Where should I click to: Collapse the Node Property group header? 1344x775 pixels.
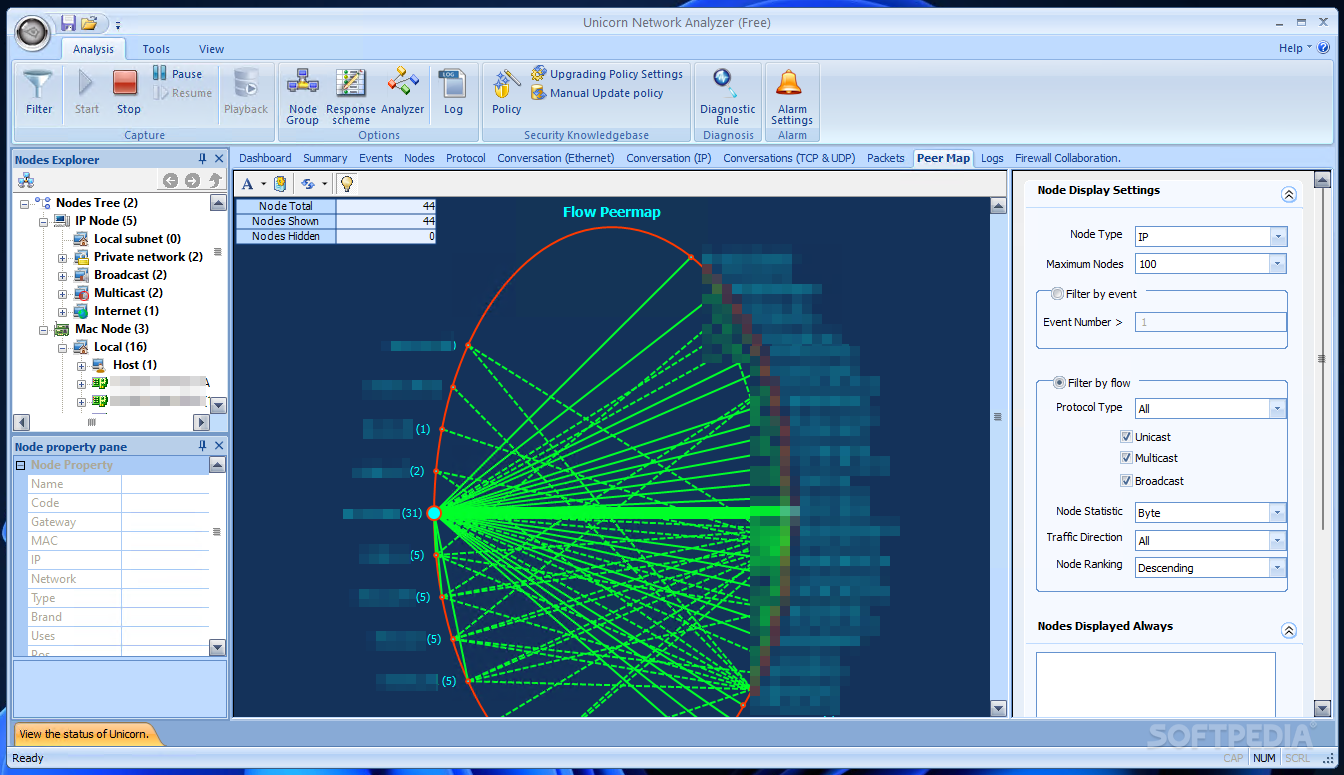click(x=20, y=466)
